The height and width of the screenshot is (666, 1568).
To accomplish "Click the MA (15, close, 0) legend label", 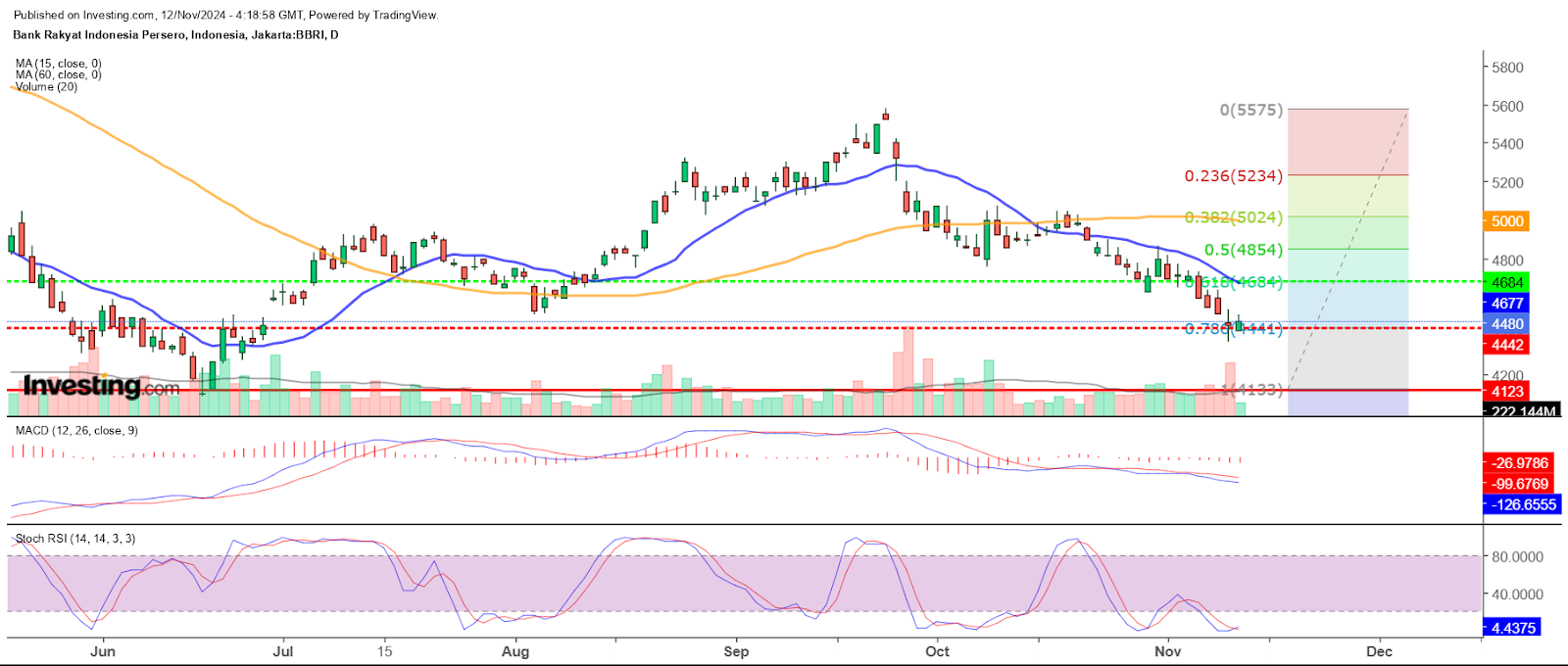I will (58, 64).
